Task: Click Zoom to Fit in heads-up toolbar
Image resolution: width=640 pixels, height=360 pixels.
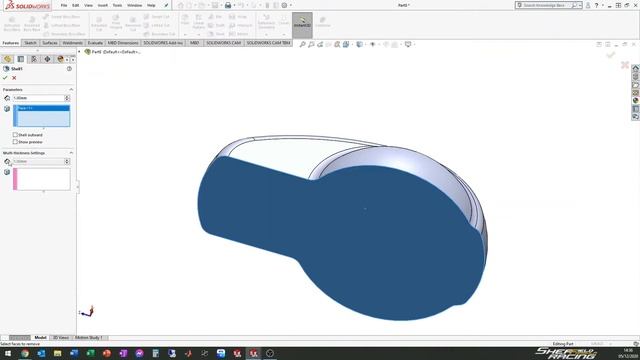Action: tap(302, 44)
